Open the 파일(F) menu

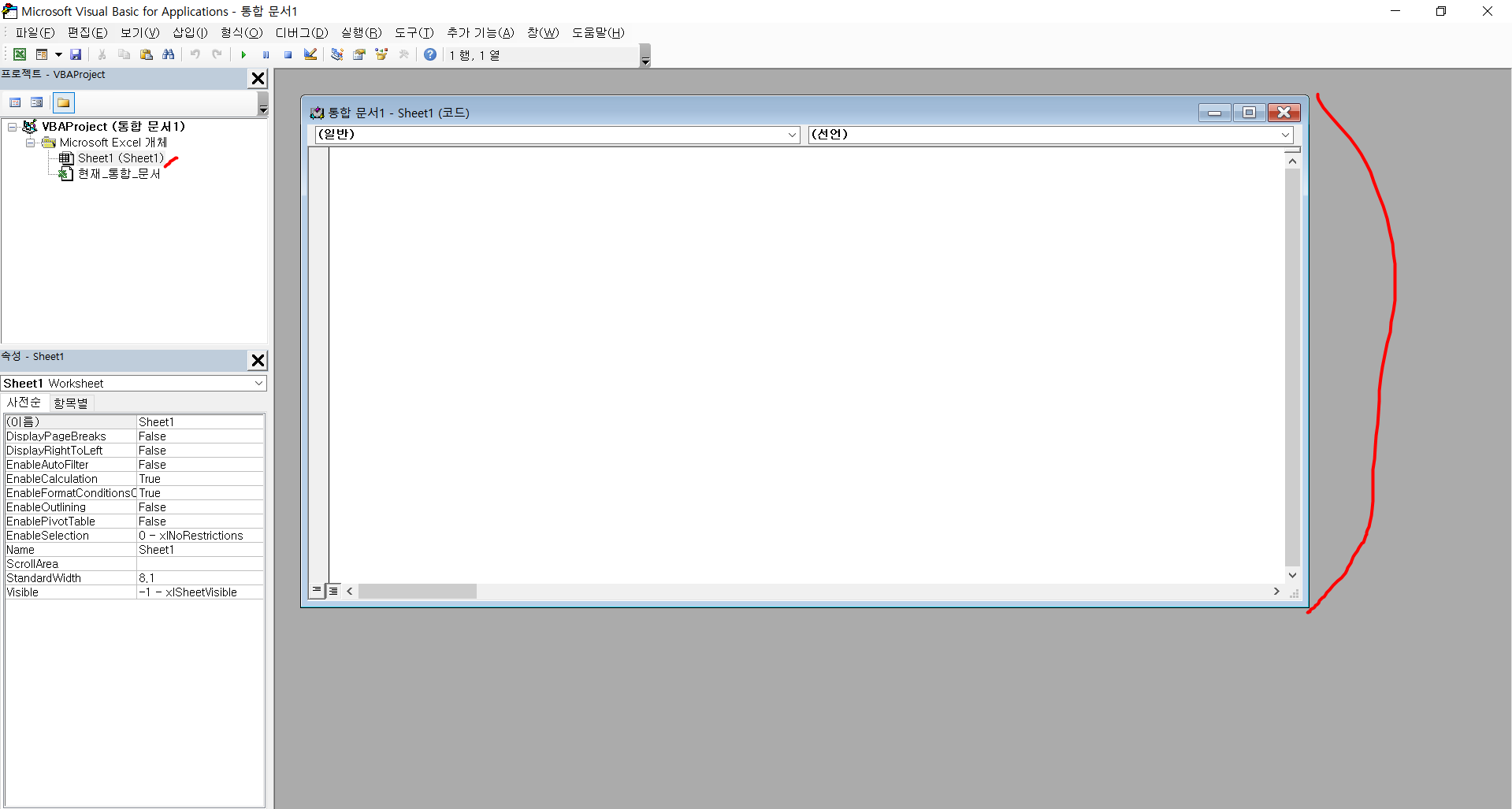[x=35, y=32]
